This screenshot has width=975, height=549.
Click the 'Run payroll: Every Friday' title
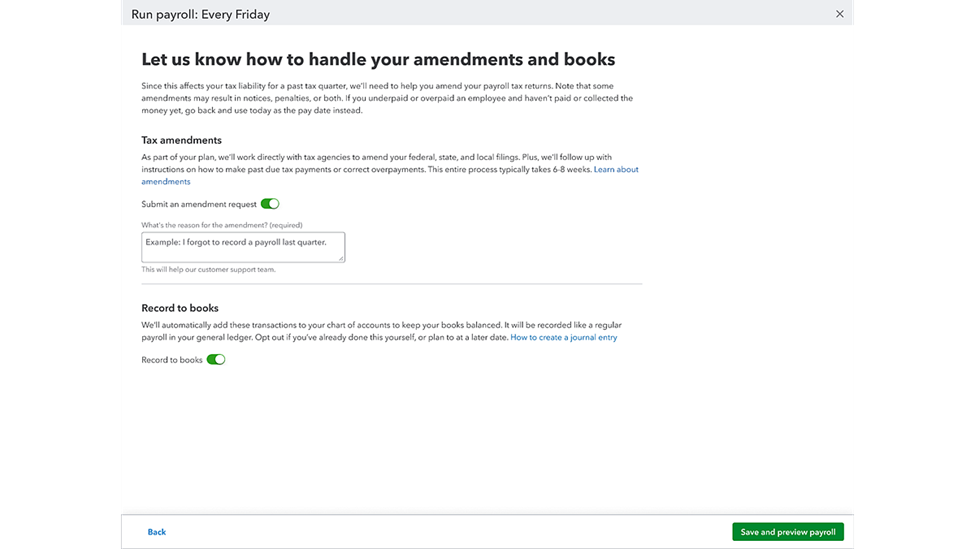[x=200, y=15]
